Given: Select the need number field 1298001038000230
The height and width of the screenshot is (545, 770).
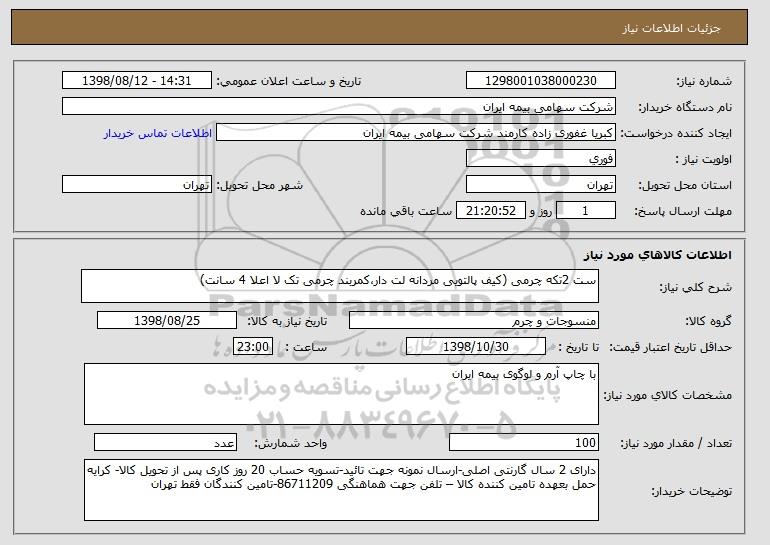Looking at the screenshot, I should tap(541, 81).
